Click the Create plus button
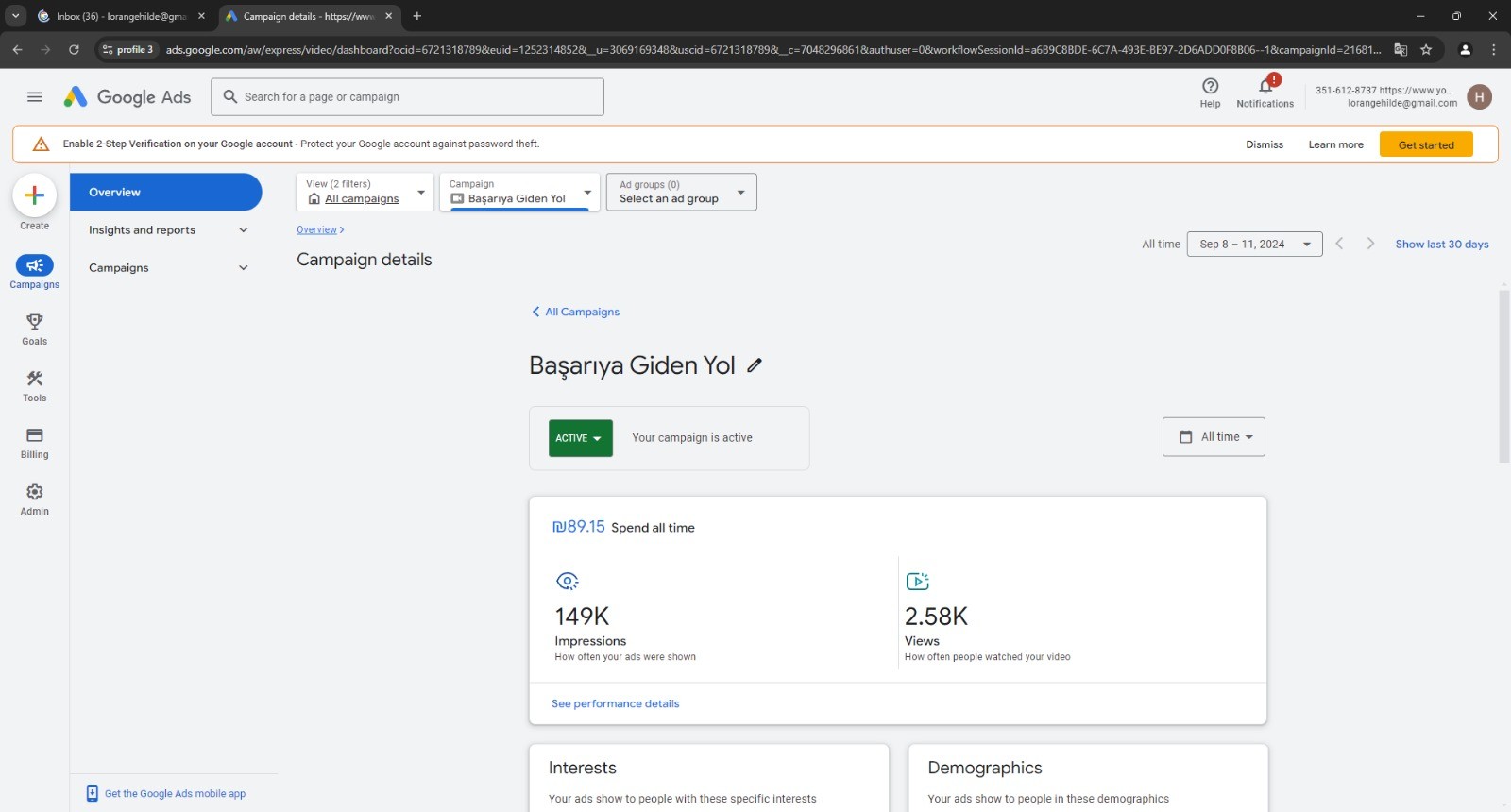The height and width of the screenshot is (812, 1511). coord(35,195)
